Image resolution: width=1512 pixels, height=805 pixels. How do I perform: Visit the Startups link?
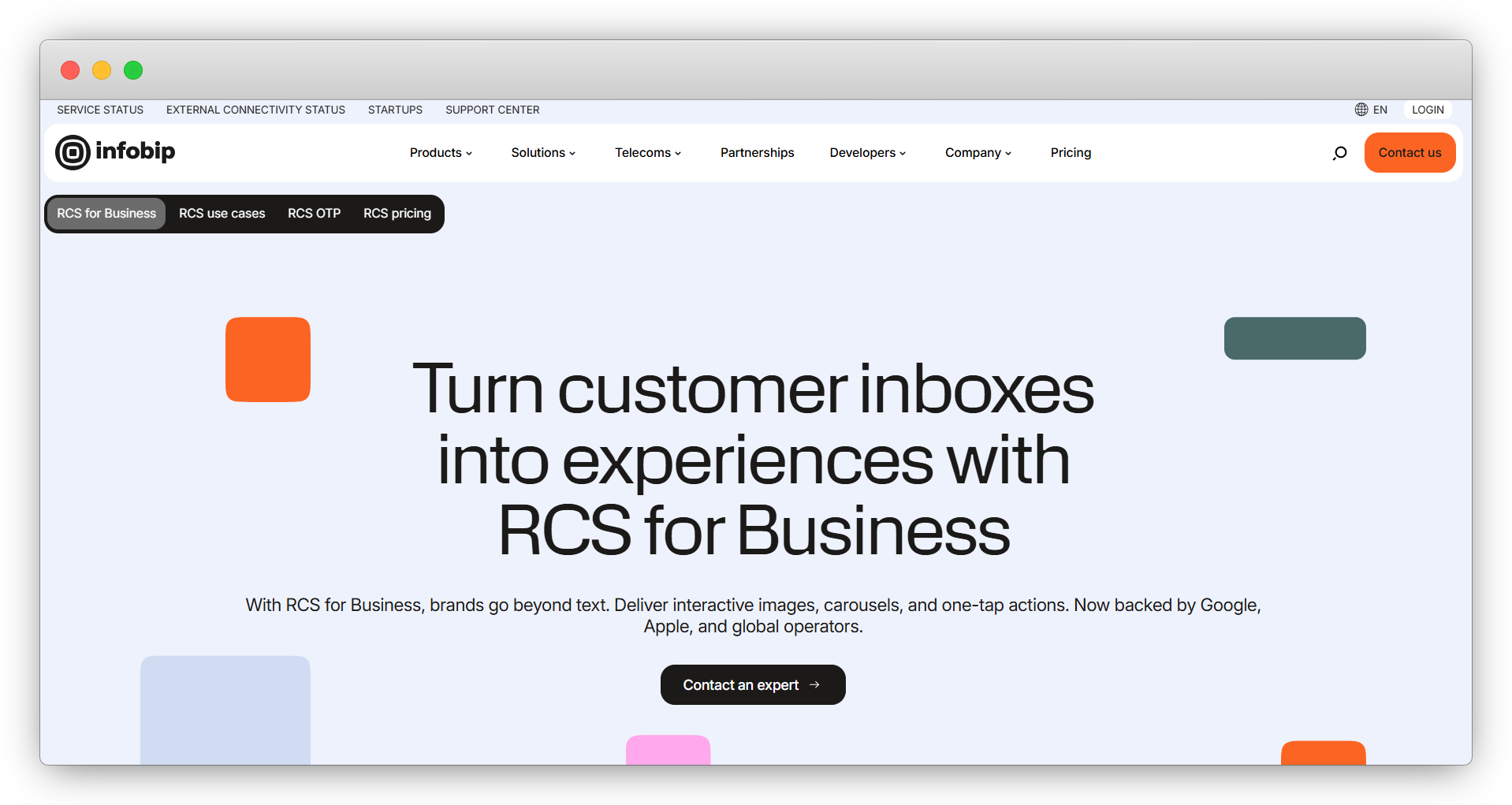[x=395, y=110]
